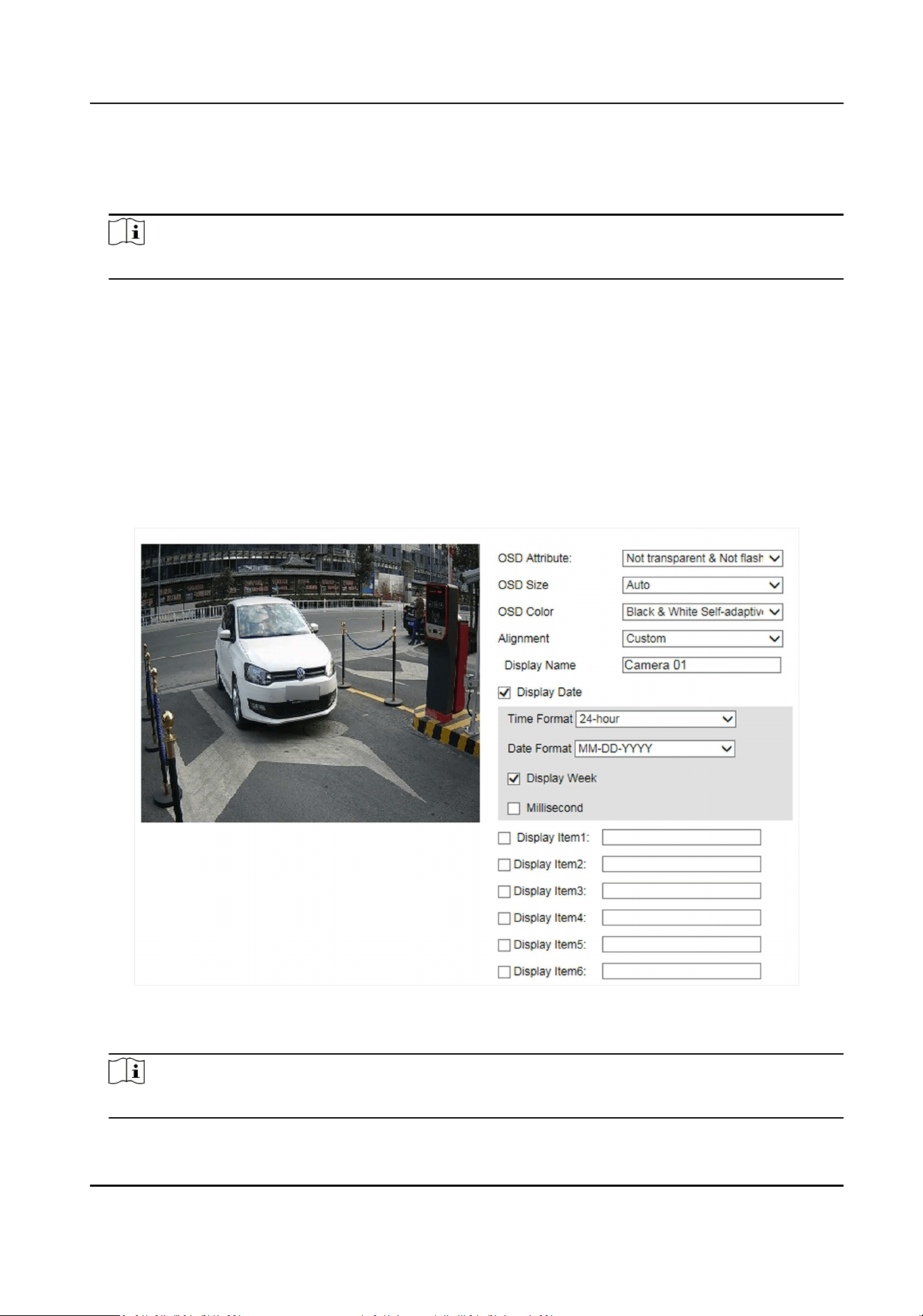Check the Display Item3 checkbox
The height and width of the screenshot is (1316, 923).
[x=504, y=891]
